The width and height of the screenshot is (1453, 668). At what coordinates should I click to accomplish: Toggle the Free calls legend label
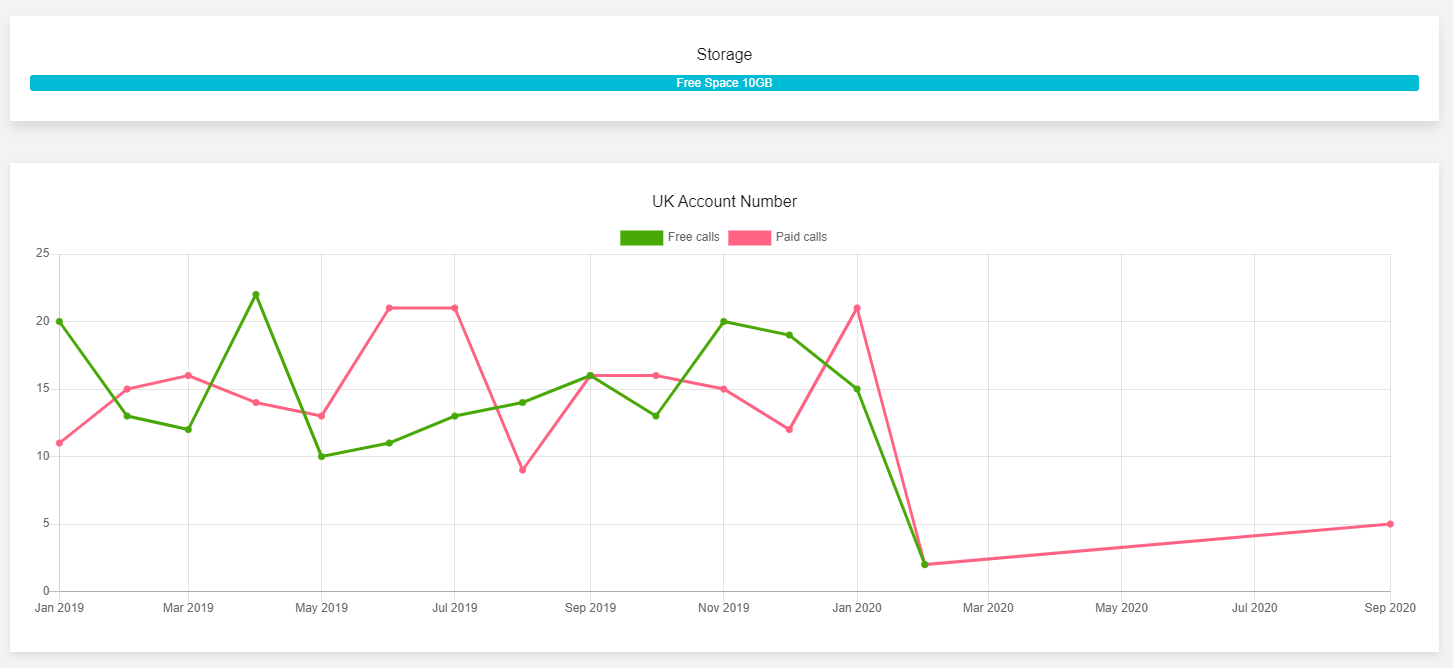[693, 237]
